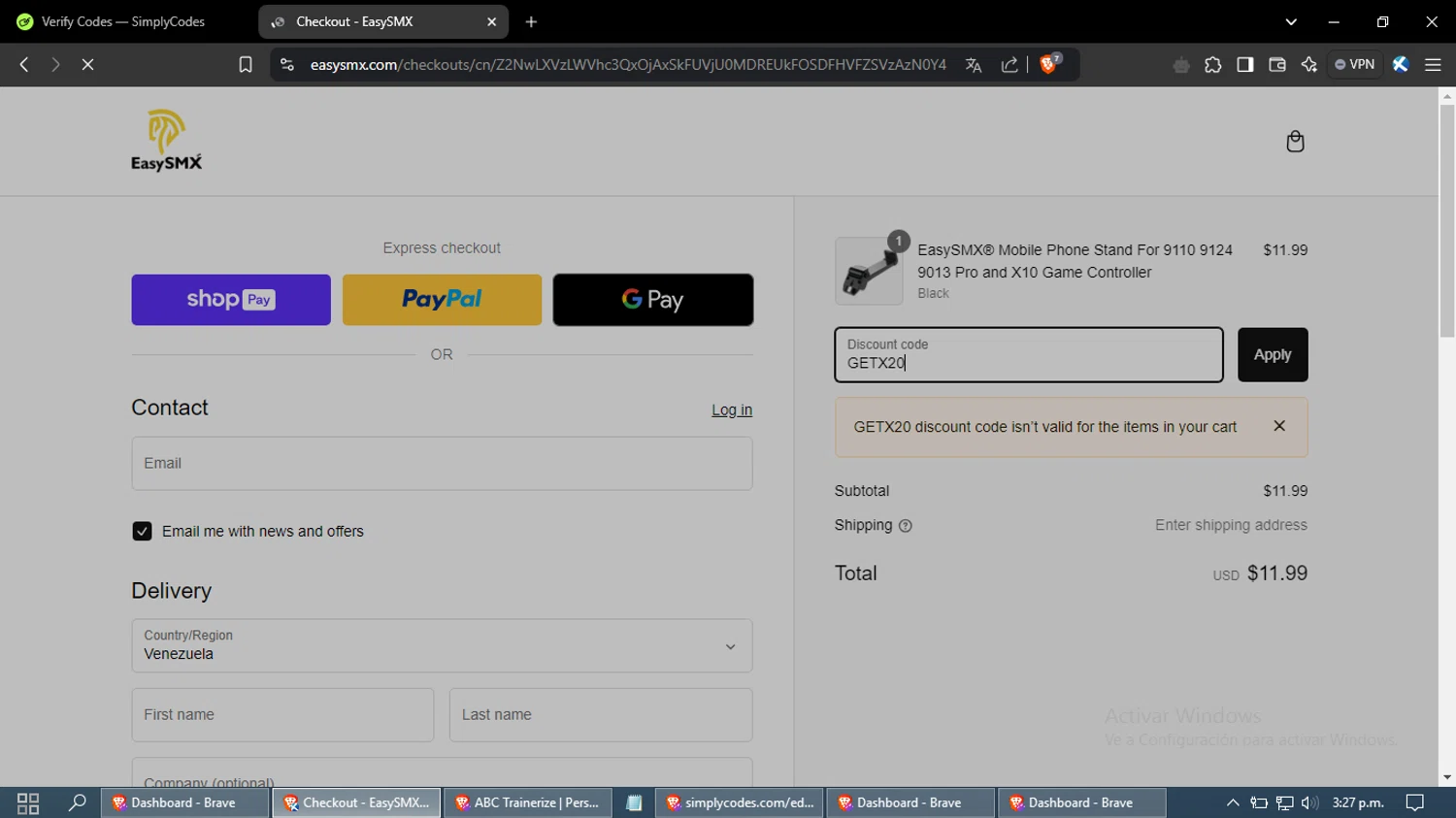Screen dimensions: 1456x818
Task: View site information icon in address bar
Action: coord(286,64)
